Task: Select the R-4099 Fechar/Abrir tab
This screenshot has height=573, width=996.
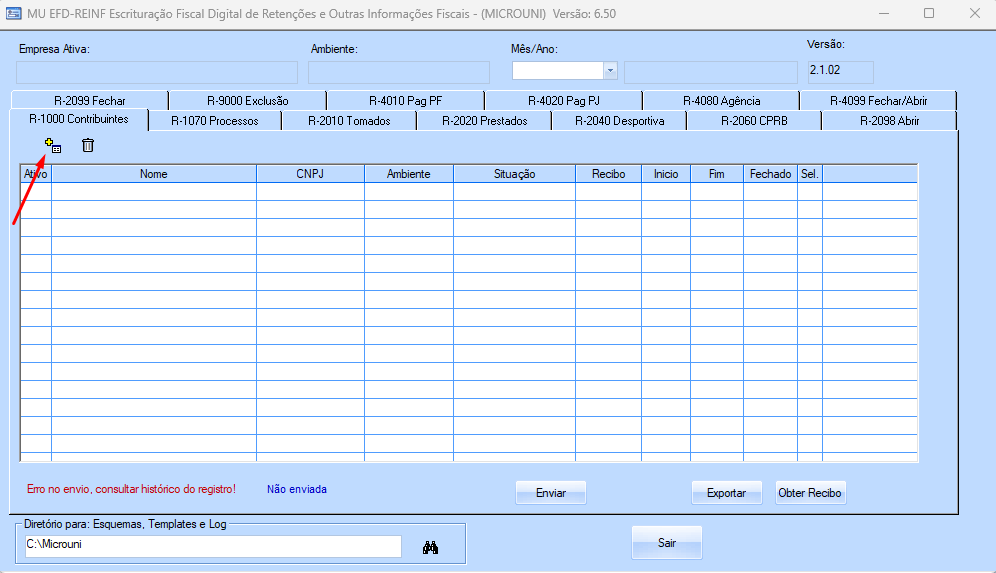Action: 878,100
